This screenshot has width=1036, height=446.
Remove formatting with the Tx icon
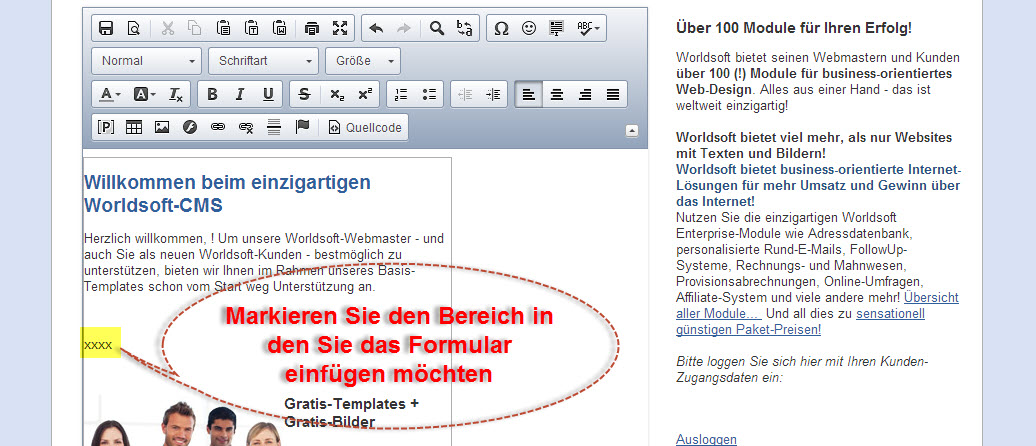(176, 94)
